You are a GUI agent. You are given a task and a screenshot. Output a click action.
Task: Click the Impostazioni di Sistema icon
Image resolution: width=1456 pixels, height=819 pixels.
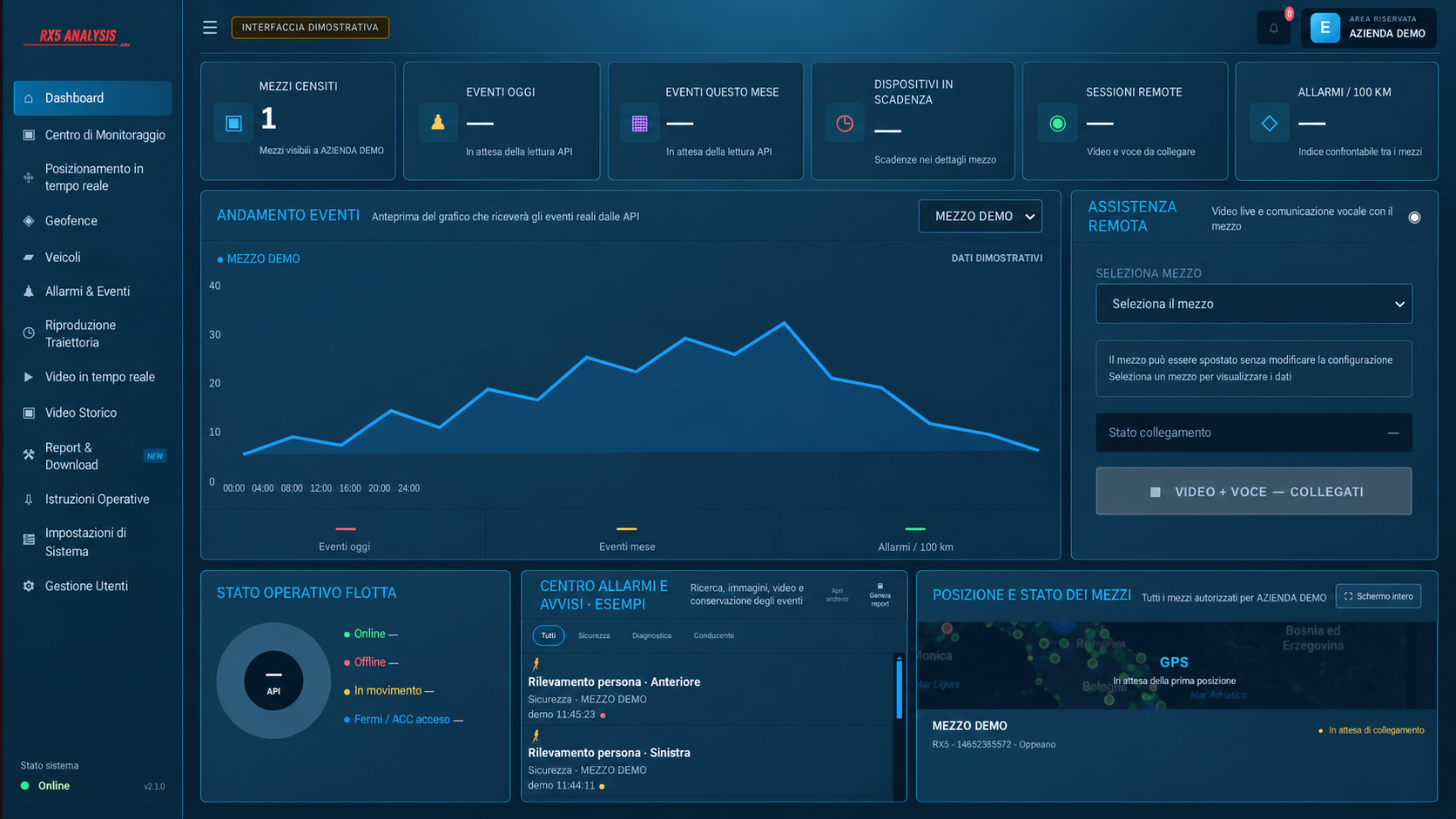pos(29,540)
